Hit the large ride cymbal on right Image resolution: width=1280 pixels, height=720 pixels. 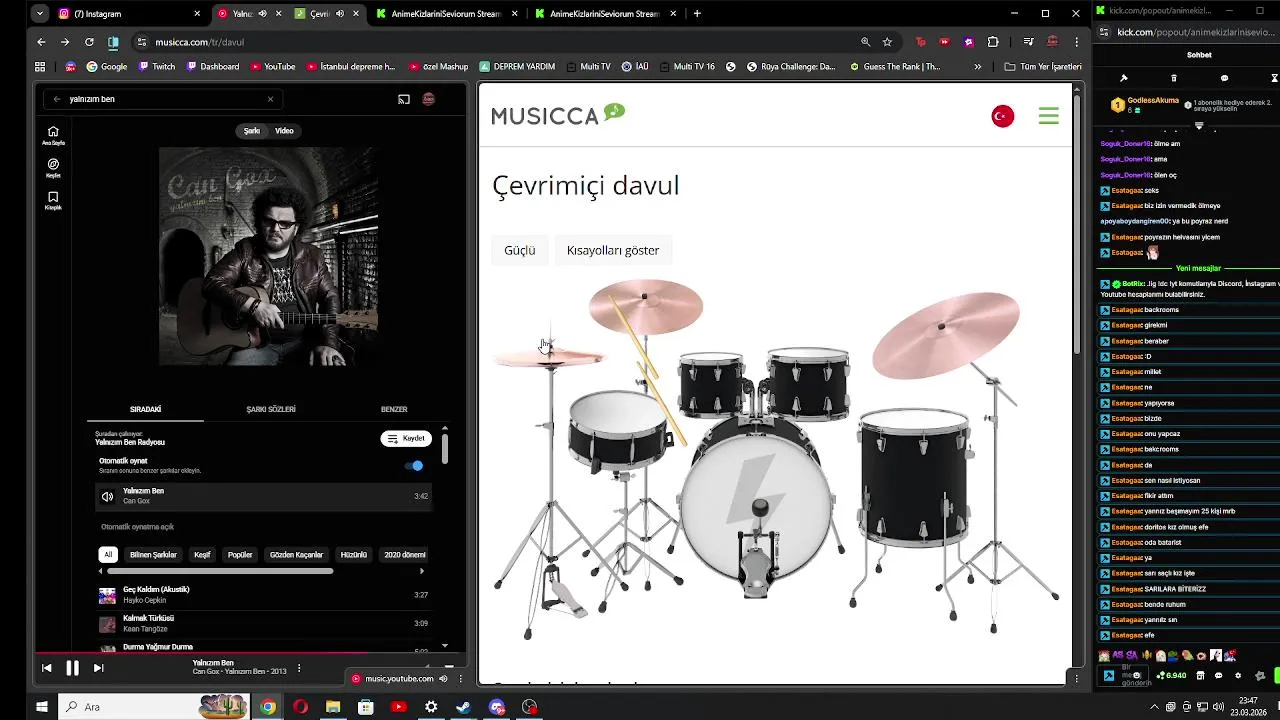coord(944,334)
